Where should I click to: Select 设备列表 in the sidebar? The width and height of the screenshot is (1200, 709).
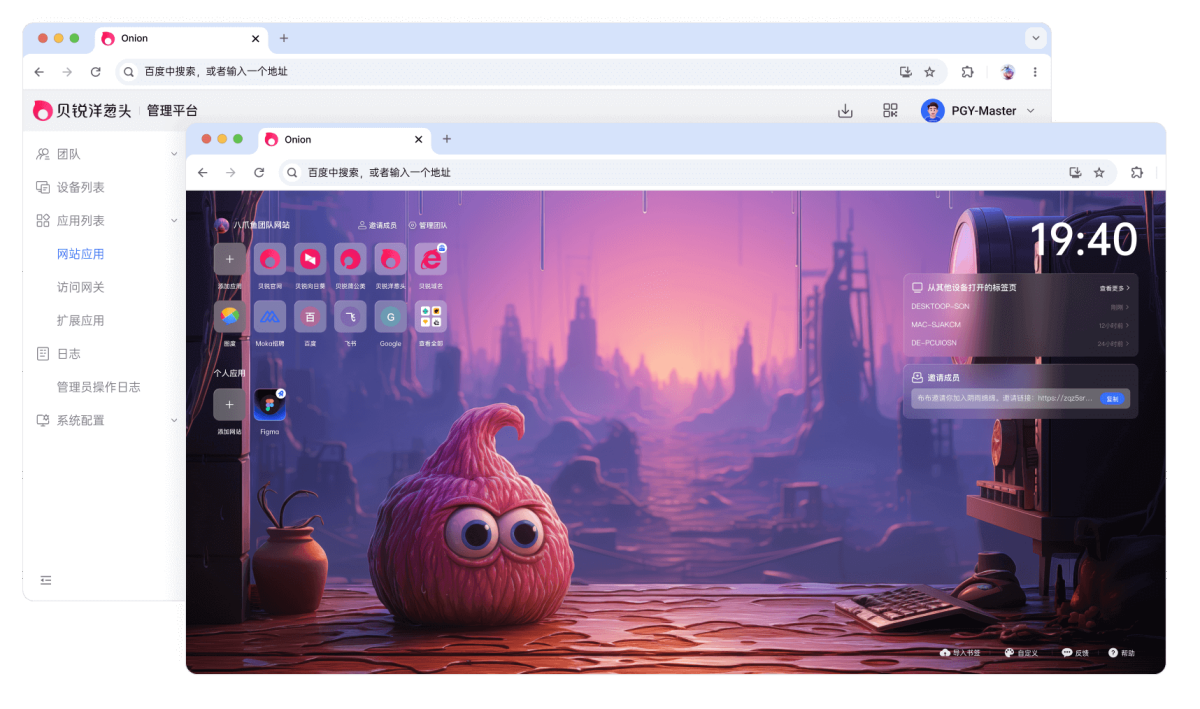81,187
